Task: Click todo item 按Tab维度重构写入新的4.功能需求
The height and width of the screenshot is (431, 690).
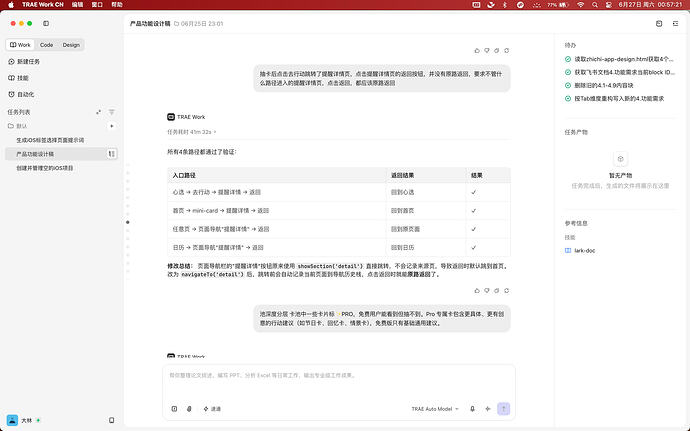Action: pyautogui.click(x=614, y=99)
